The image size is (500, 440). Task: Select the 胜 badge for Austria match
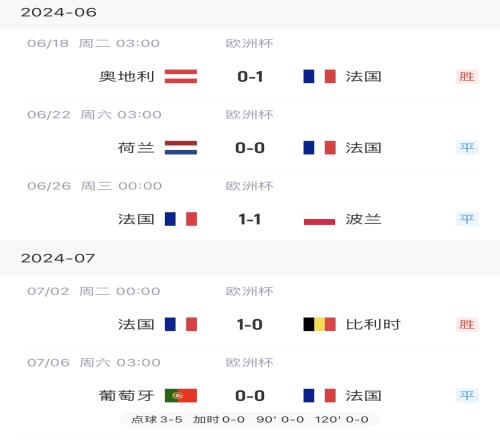pos(467,77)
